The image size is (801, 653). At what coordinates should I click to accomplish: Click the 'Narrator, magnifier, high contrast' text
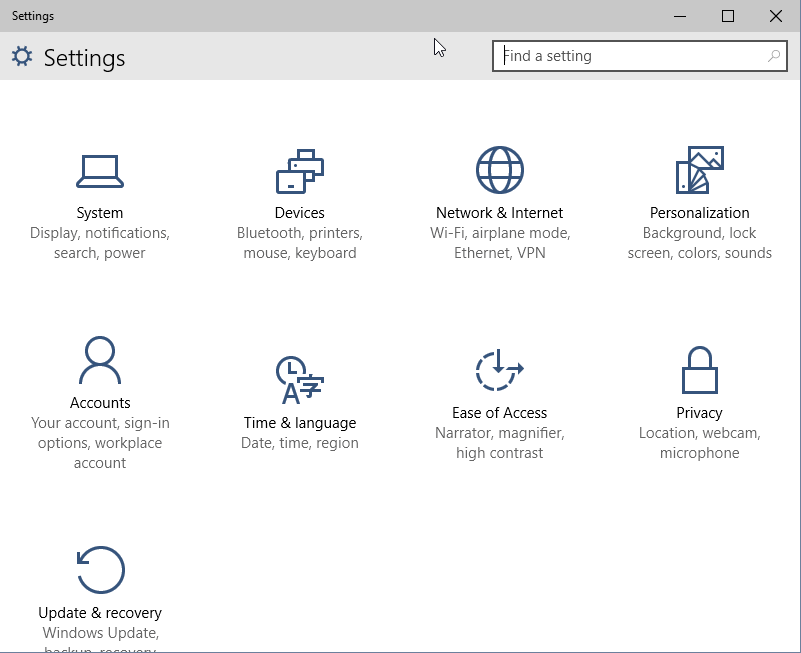point(500,443)
